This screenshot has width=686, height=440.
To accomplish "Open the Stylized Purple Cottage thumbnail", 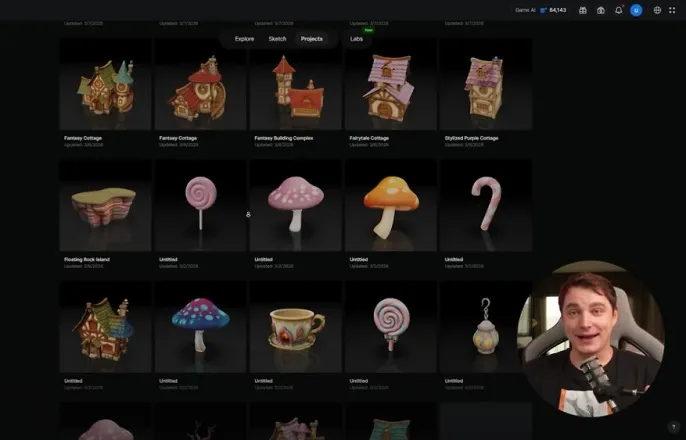I will (x=486, y=84).
